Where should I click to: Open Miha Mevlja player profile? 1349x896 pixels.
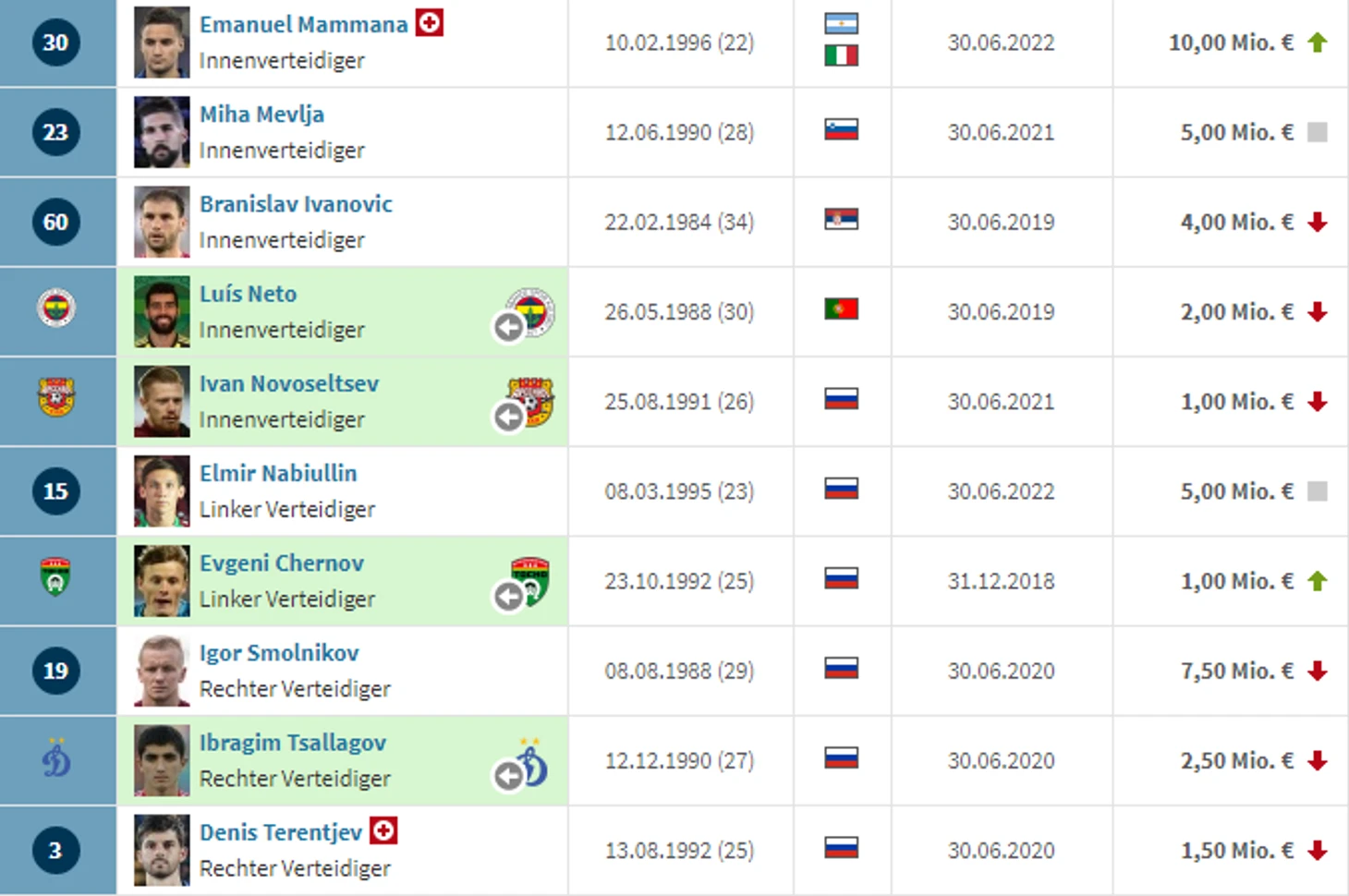pos(261,115)
